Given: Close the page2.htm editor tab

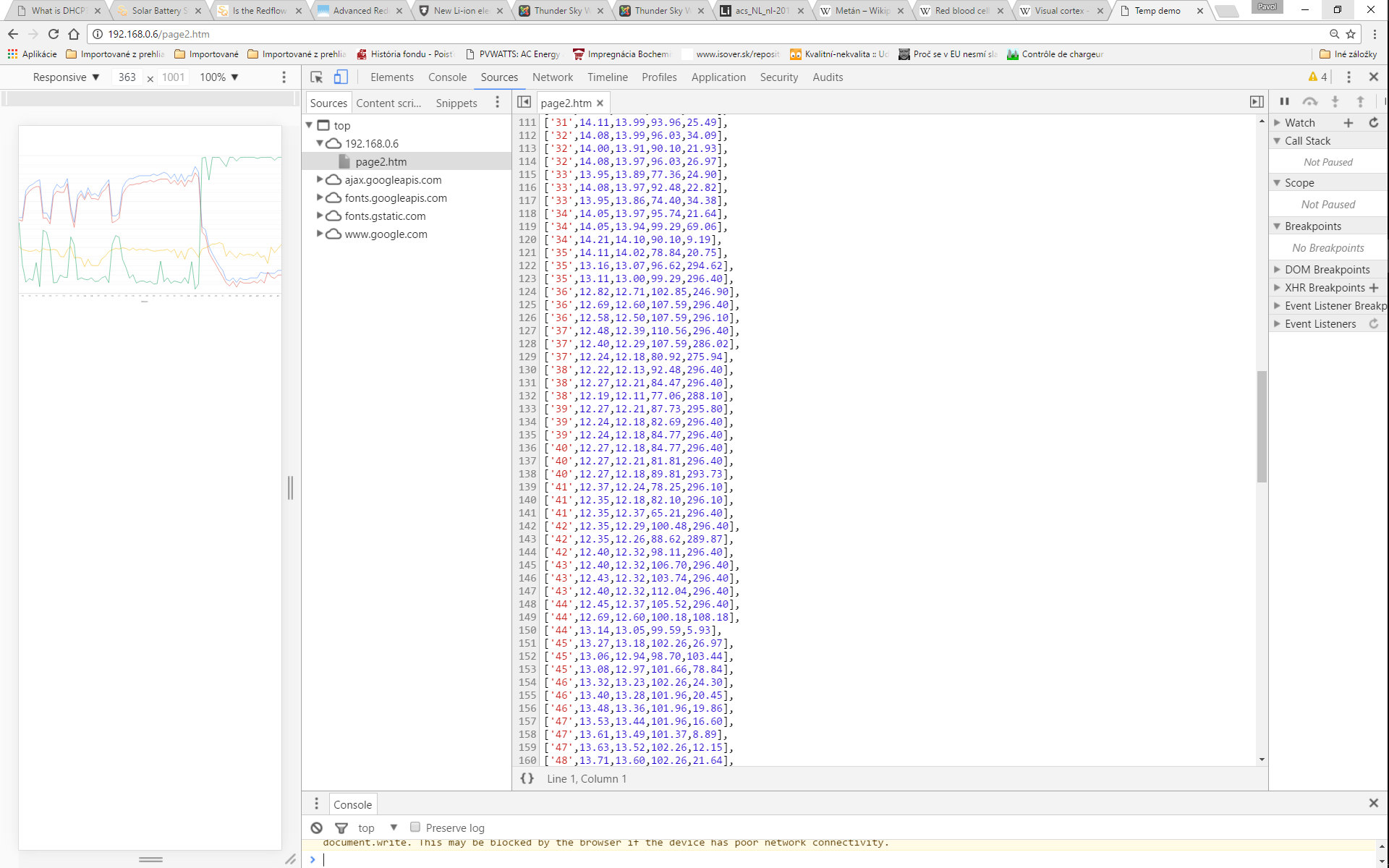Looking at the screenshot, I should point(600,103).
